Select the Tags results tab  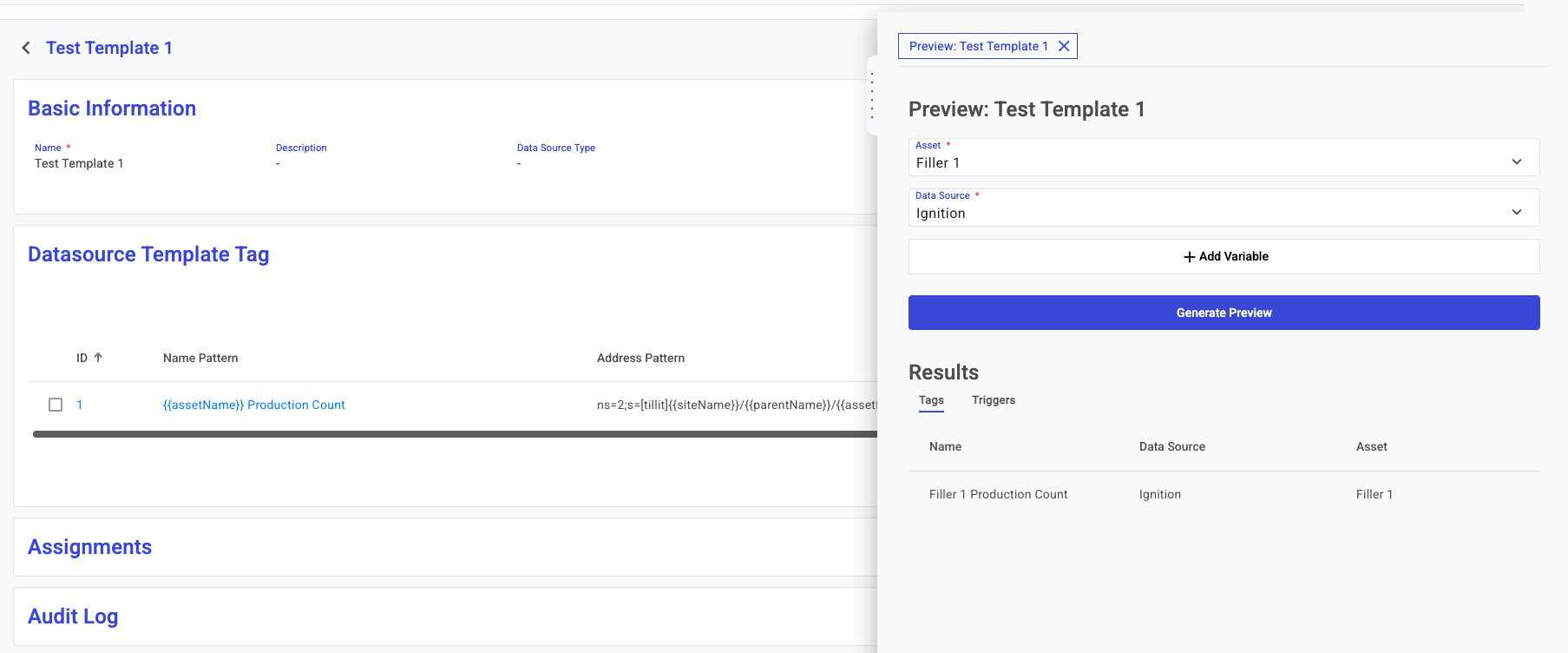pyautogui.click(x=931, y=400)
